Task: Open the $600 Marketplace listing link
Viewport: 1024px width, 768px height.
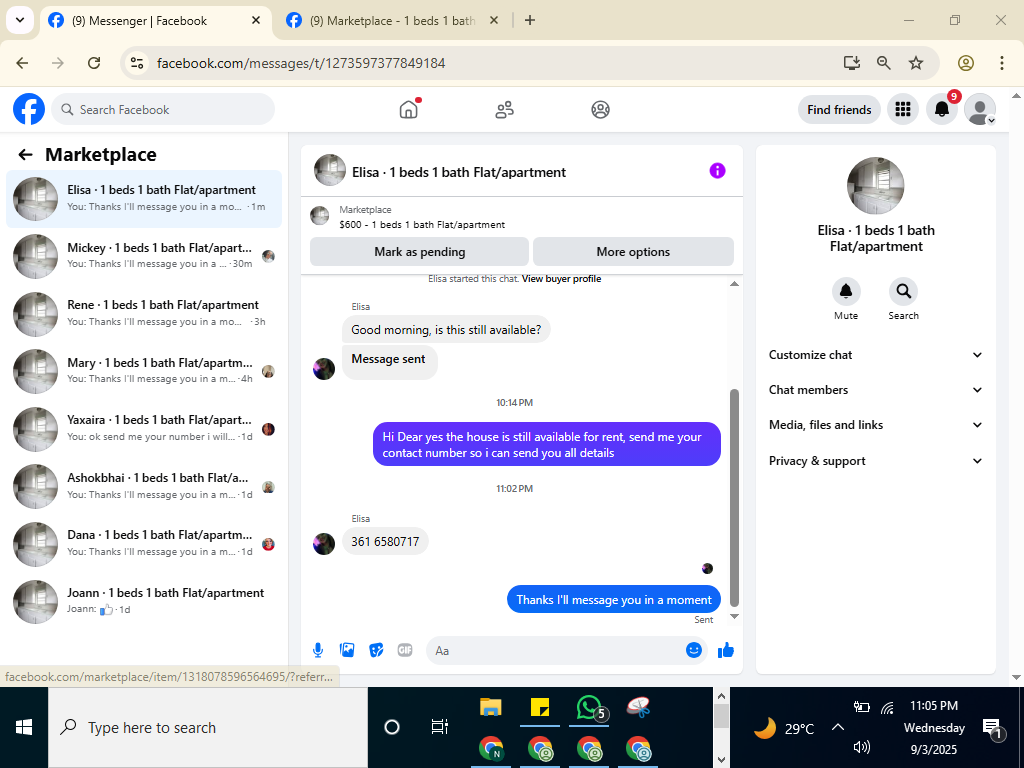Action: pos(422,225)
